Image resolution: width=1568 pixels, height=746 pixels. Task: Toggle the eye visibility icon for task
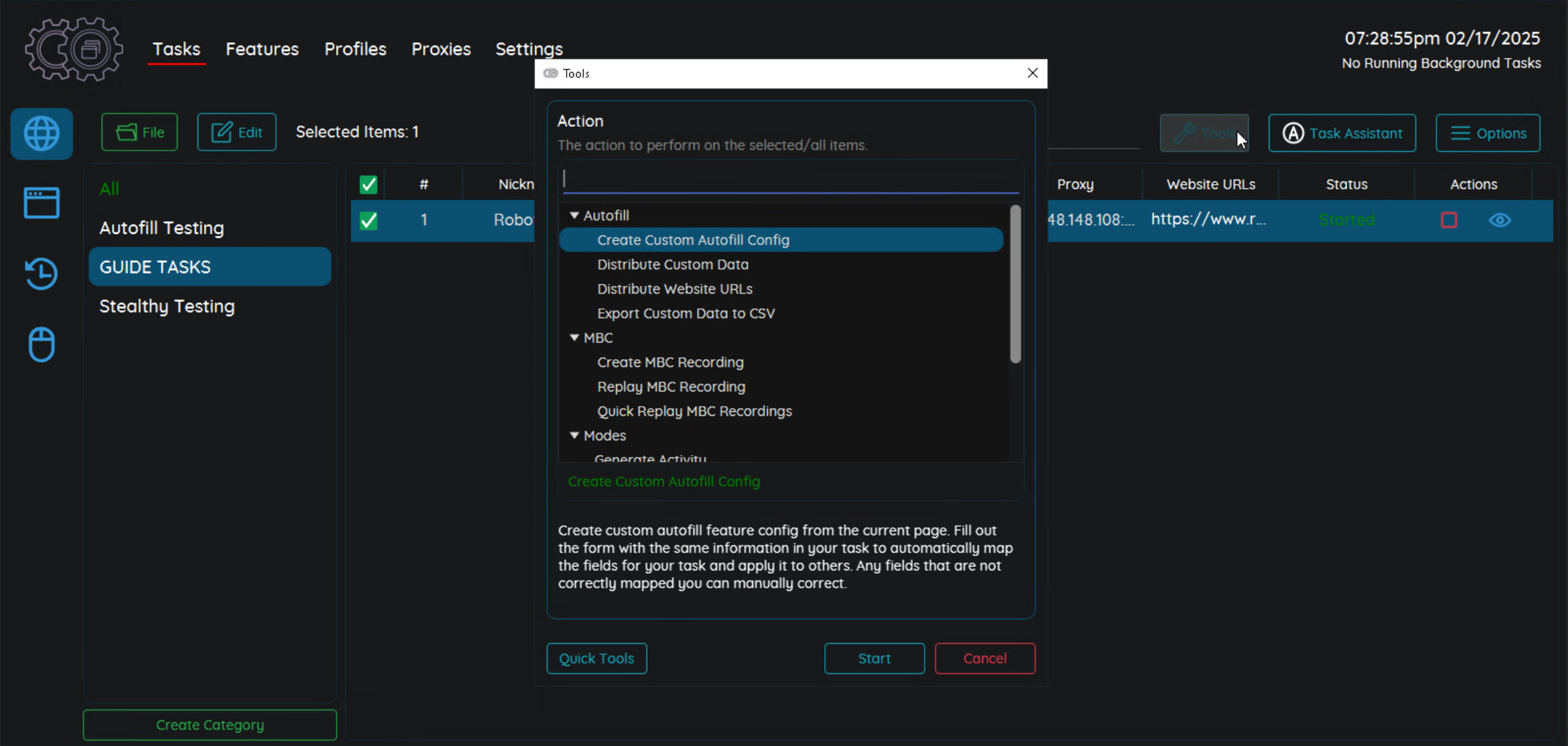click(1499, 220)
